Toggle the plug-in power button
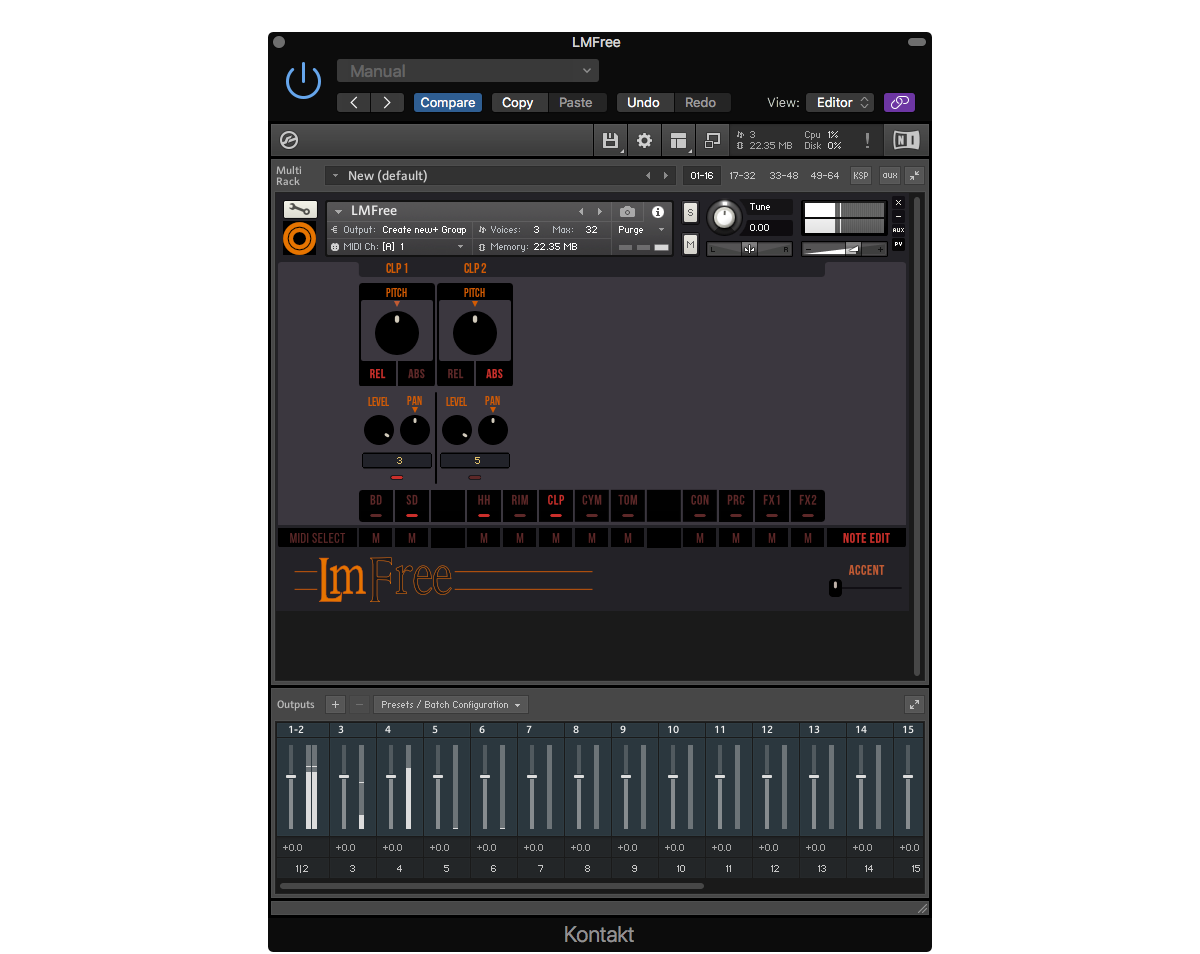Viewport: 1200px width, 954px height. (303, 81)
